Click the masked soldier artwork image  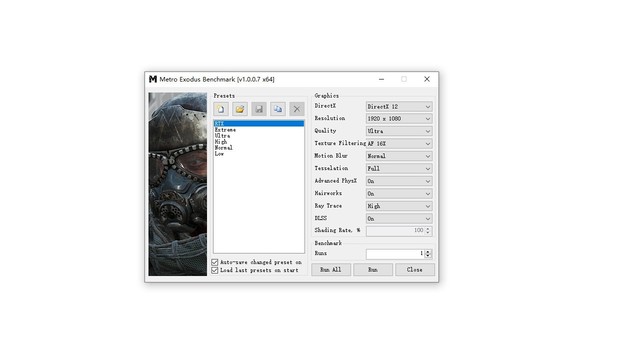178,184
